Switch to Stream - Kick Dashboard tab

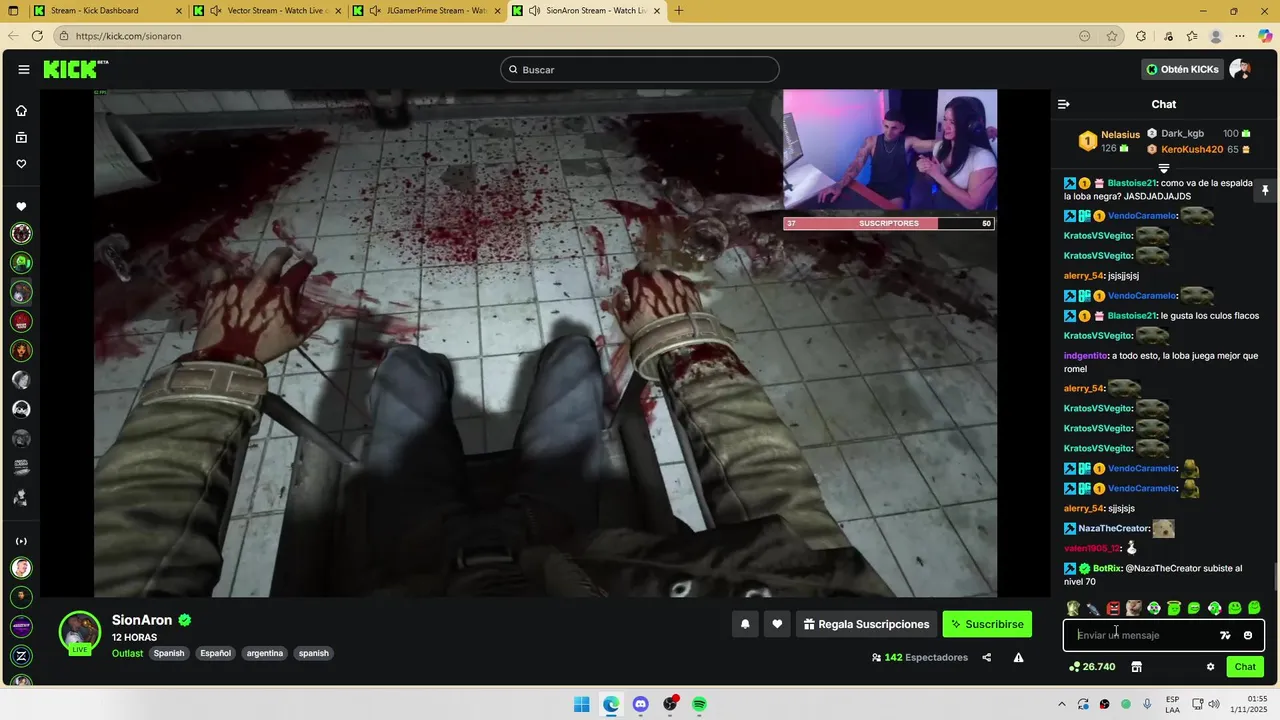[x=107, y=11]
